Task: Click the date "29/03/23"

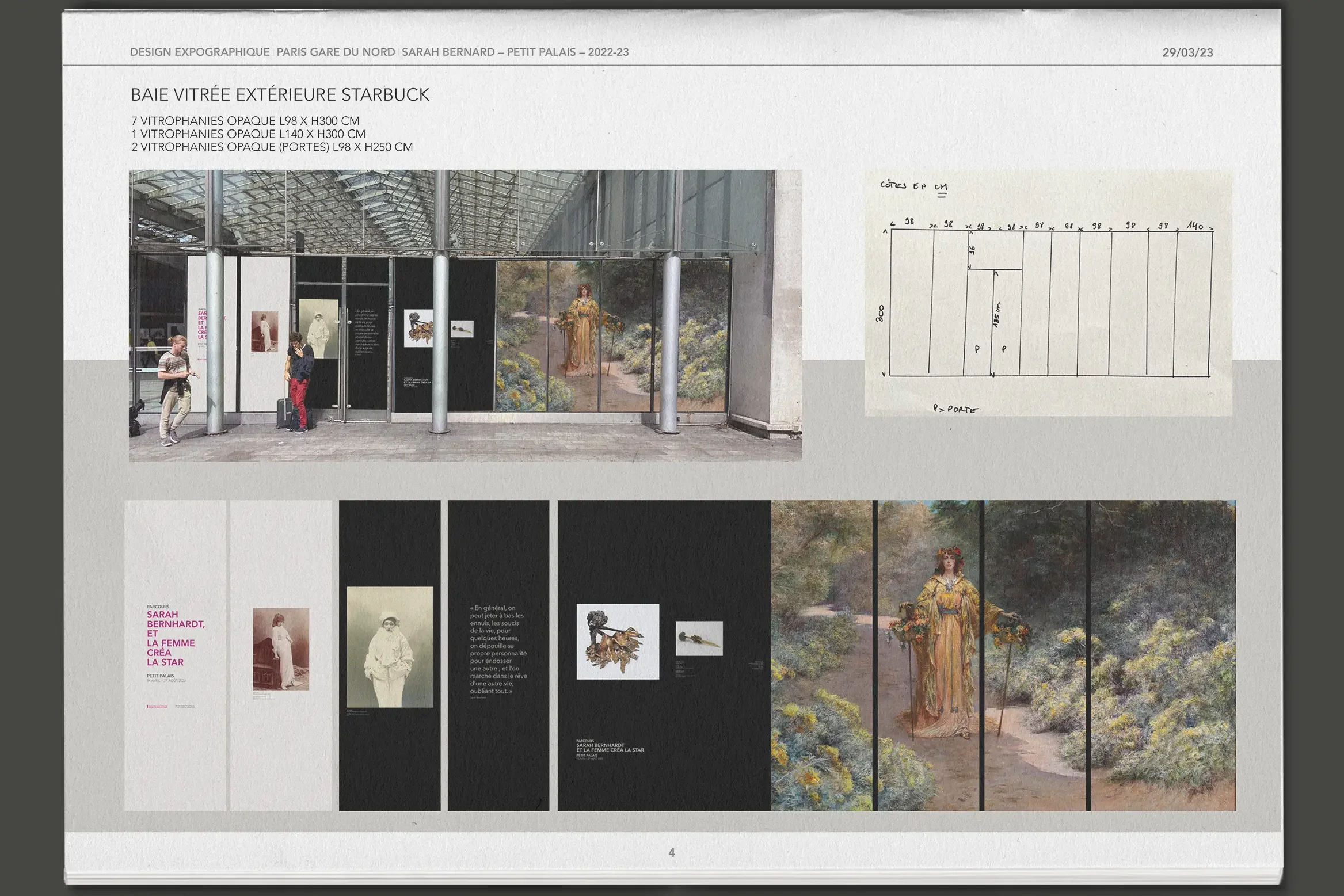Action: [x=1187, y=52]
